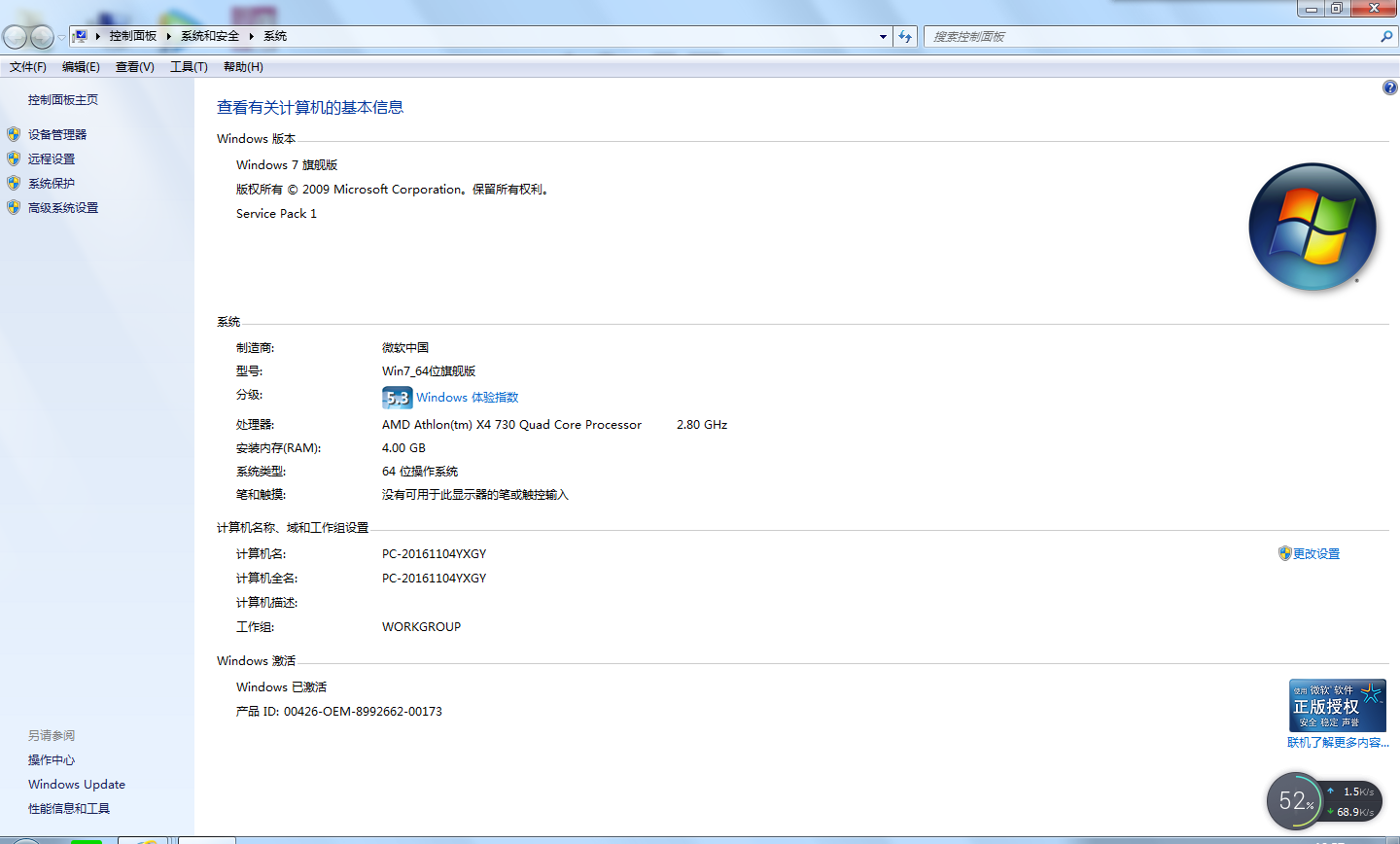Open the 编辑(E) menu

point(81,67)
